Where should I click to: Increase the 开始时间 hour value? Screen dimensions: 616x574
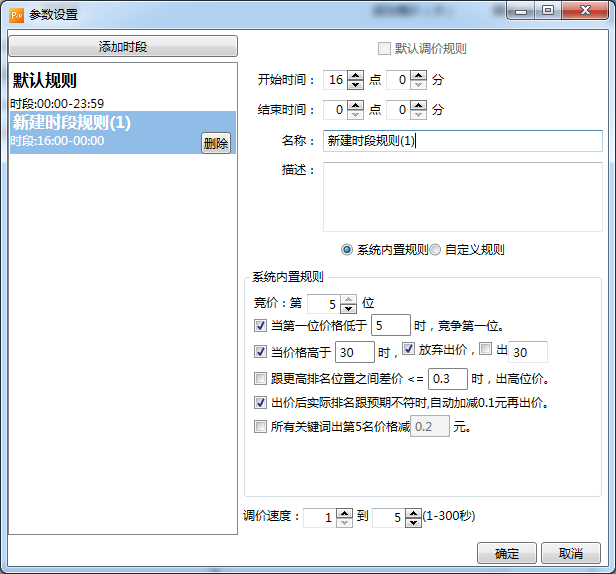coord(356,75)
